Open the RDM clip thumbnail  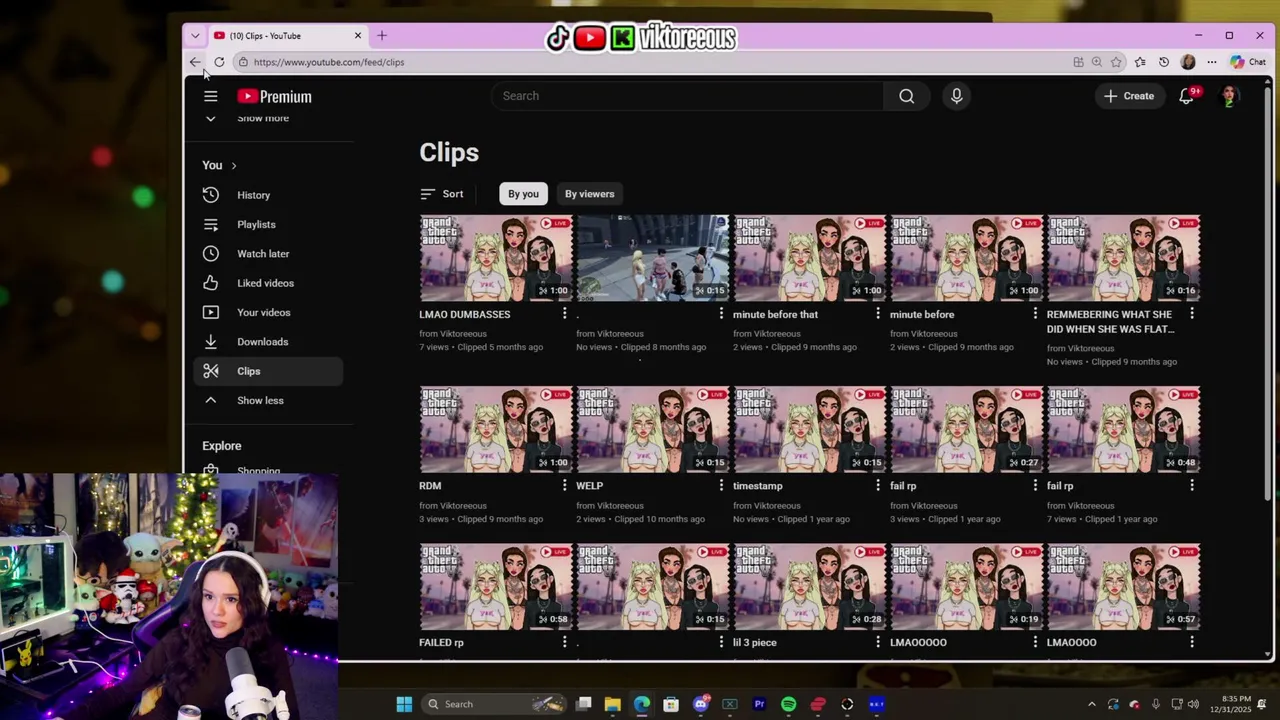point(496,430)
